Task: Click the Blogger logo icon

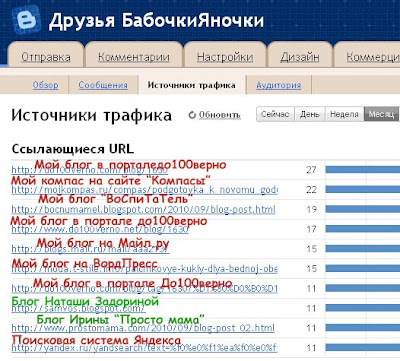Action: tap(26, 20)
